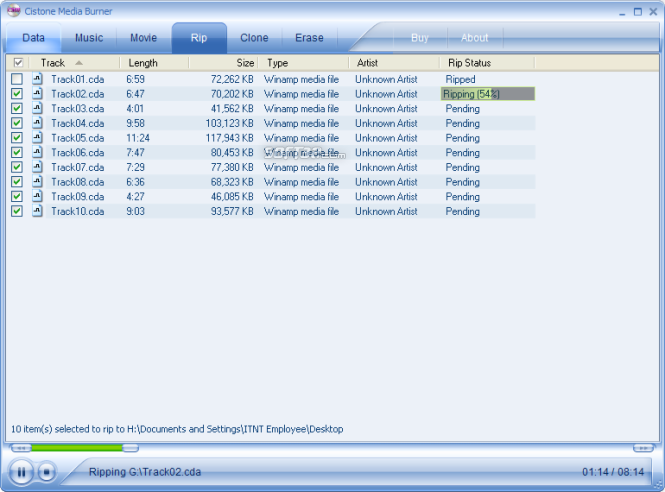Uncheck the Track09.cda checkbox
Screen dimensions: 665x492
[x=17, y=196]
